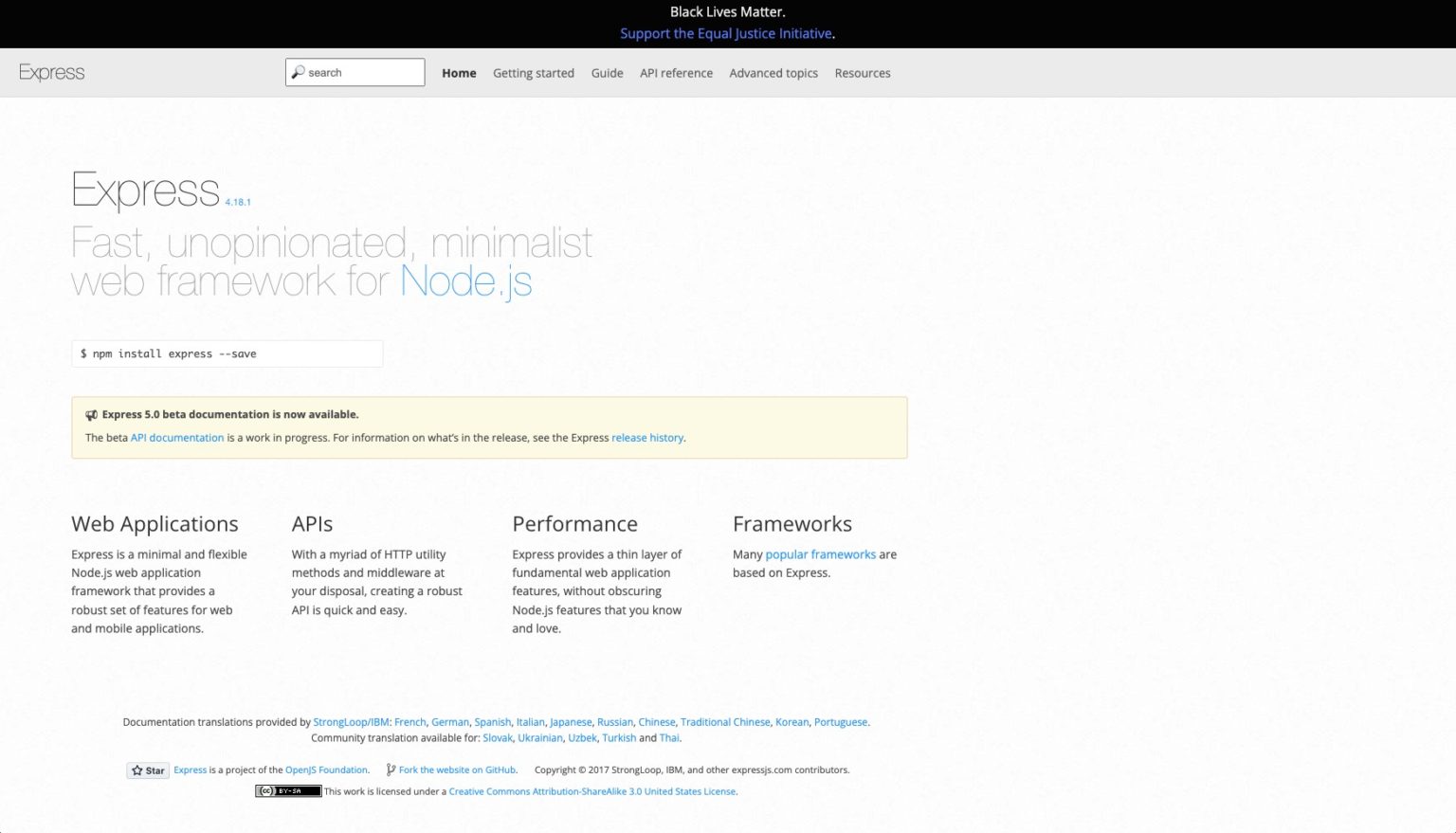This screenshot has width=1456, height=833.
Task: Click the magnifying glass search icon
Action: point(298,72)
